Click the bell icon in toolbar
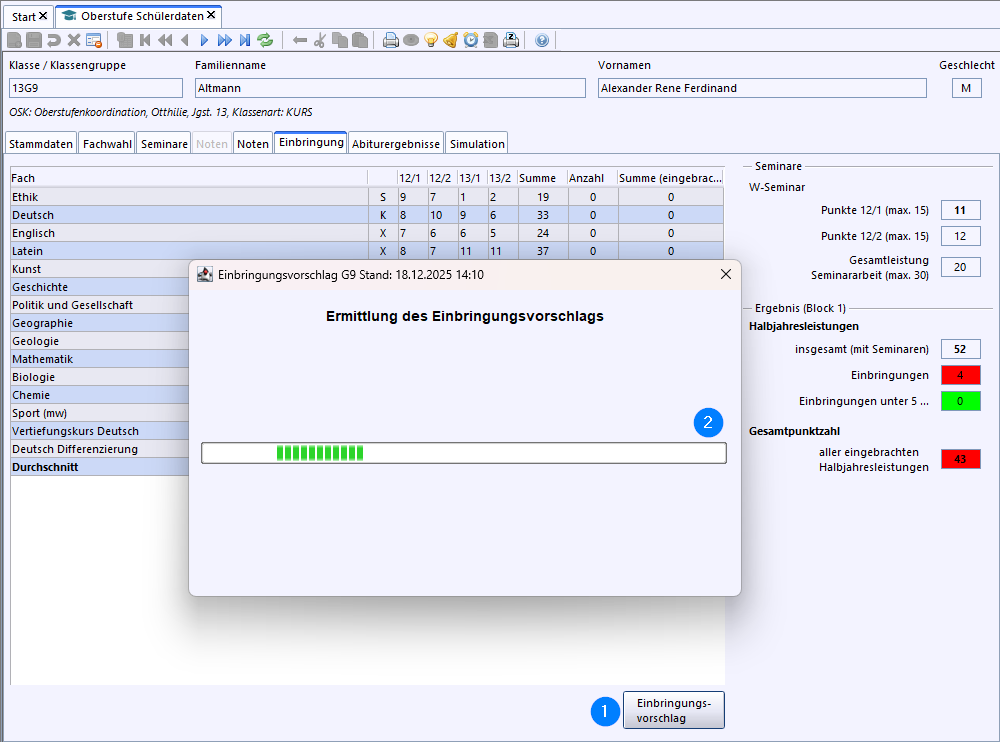This screenshot has width=1000, height=742. pos(451,40)
